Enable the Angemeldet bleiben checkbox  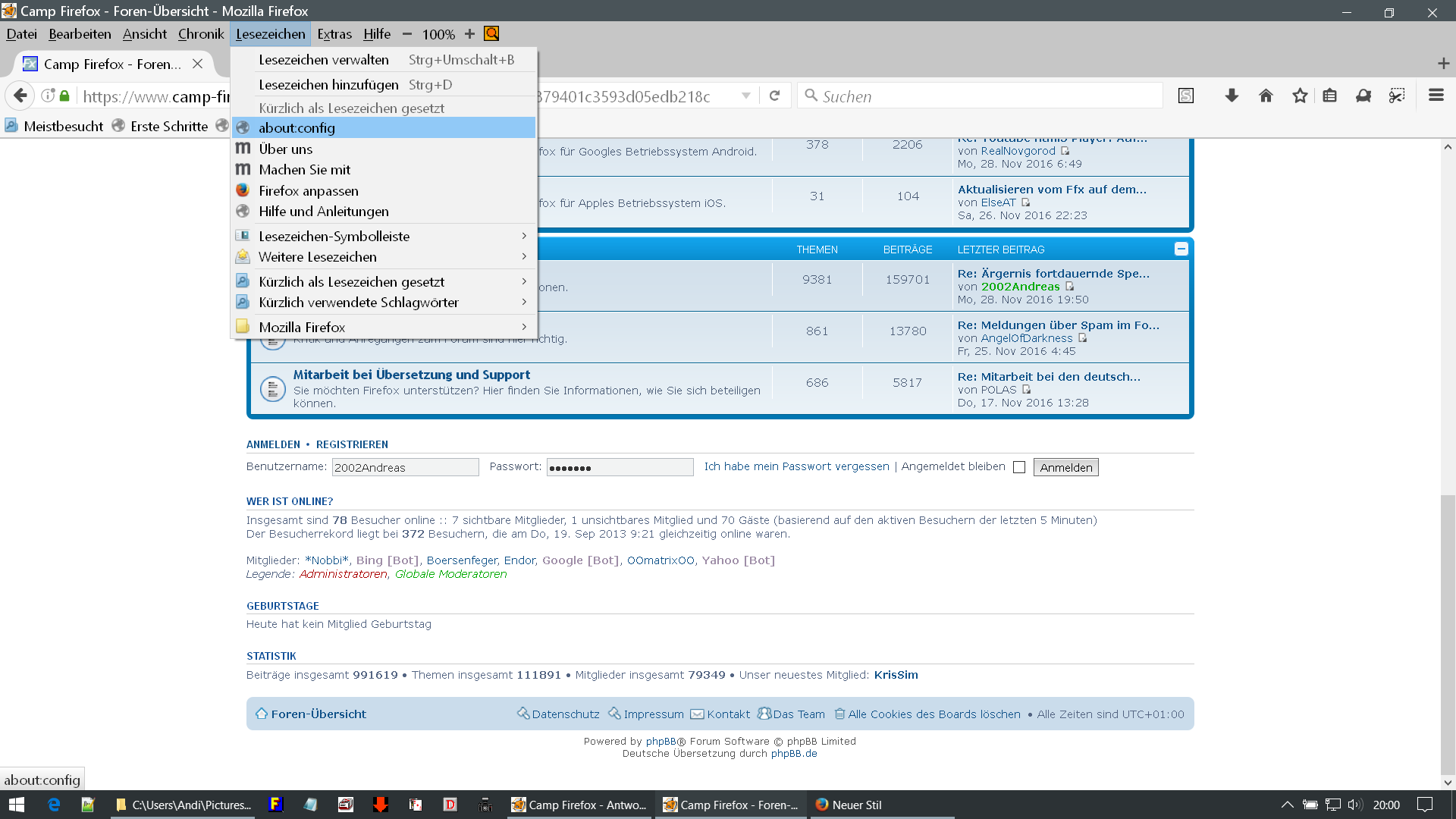pos(1019,467)
